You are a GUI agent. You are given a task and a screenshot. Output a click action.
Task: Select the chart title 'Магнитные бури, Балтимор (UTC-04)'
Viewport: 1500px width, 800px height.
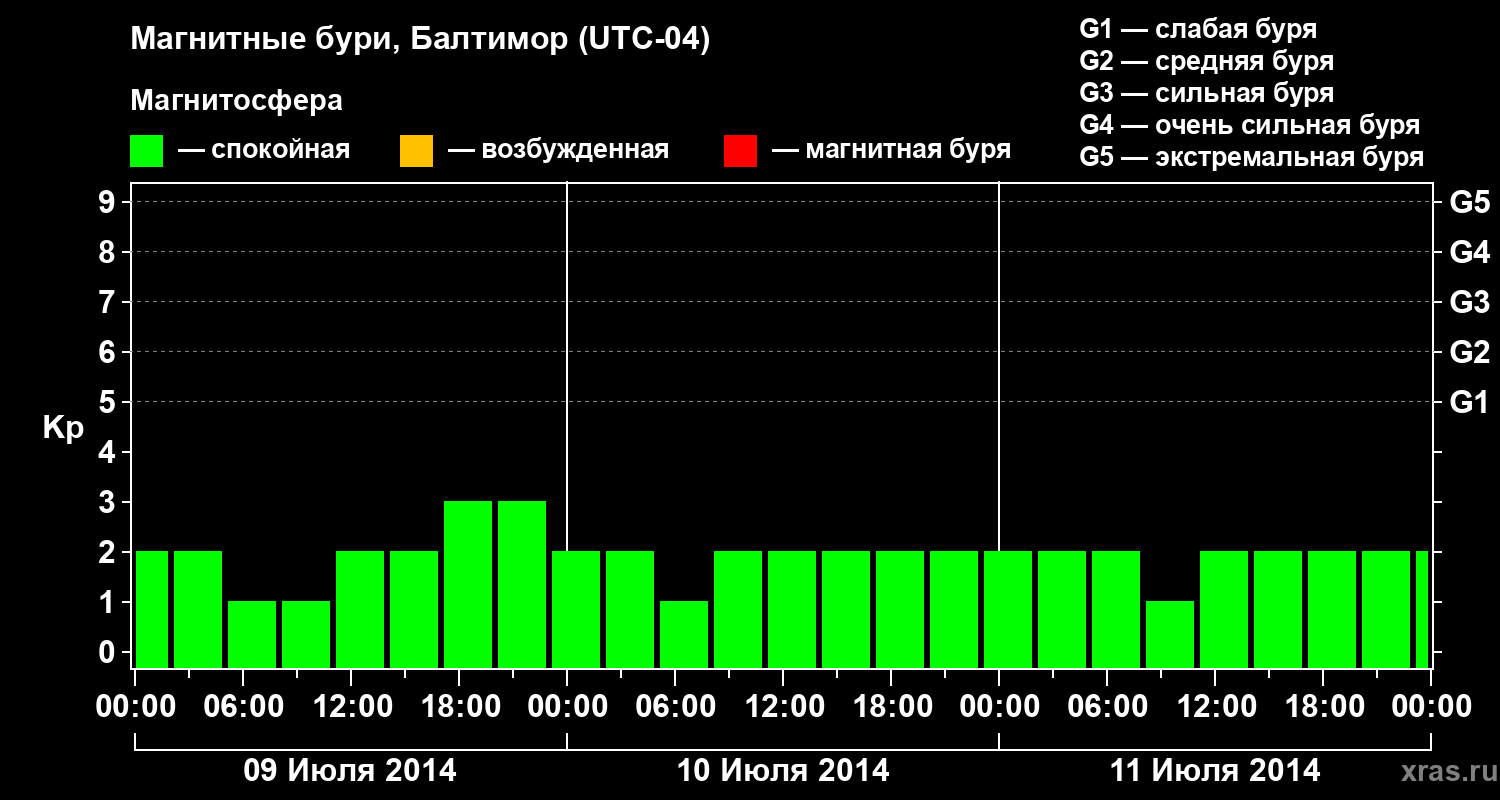click(420, 41)
